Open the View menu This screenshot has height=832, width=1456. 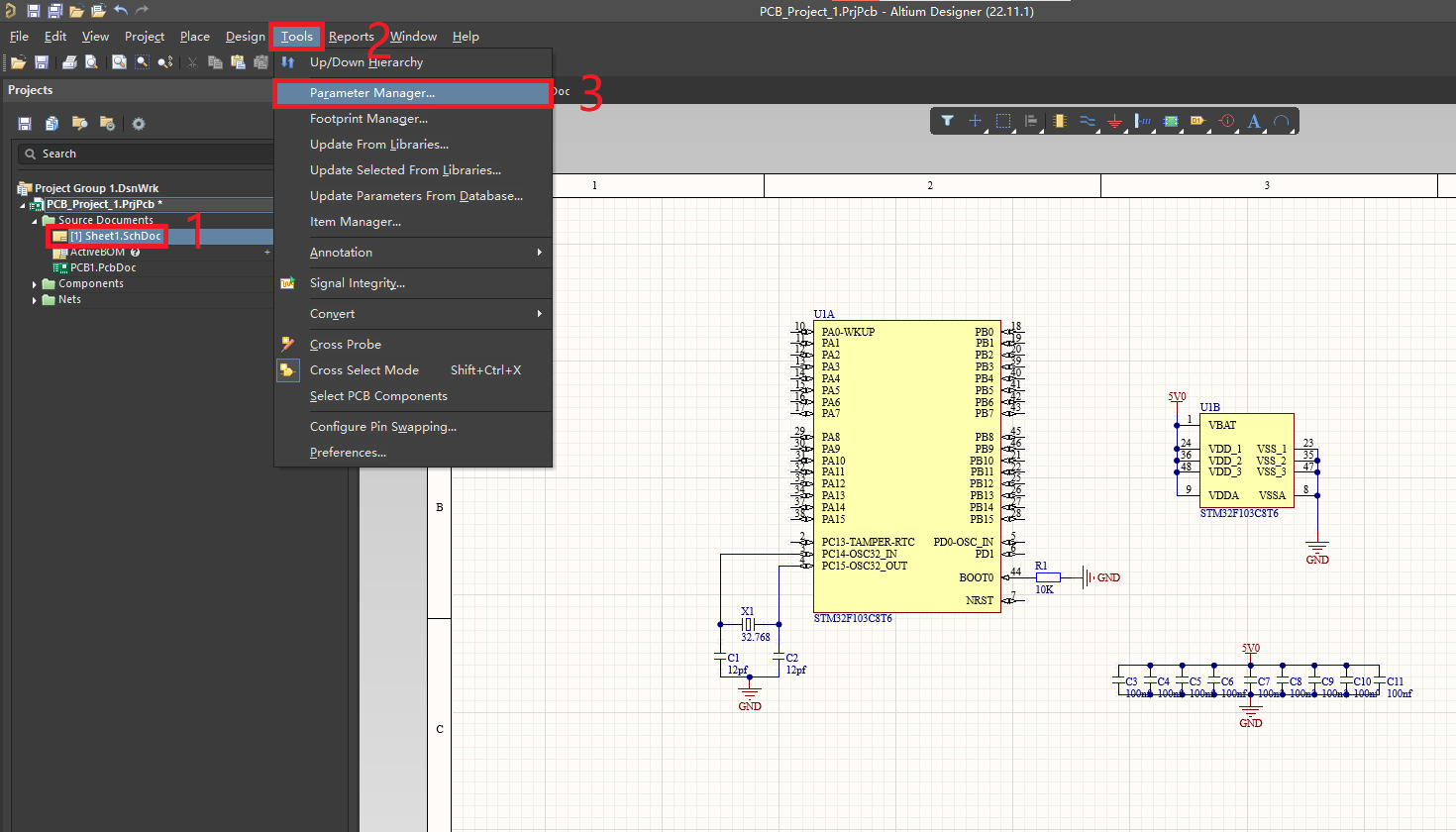[x=95, y=37]
